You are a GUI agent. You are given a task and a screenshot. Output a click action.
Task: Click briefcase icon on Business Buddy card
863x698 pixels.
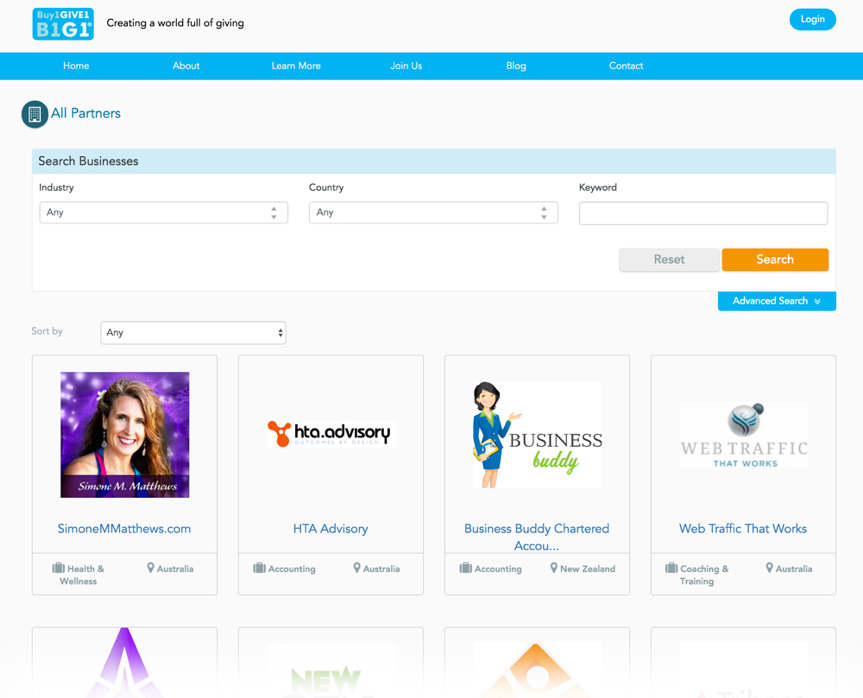coord(466,568)
